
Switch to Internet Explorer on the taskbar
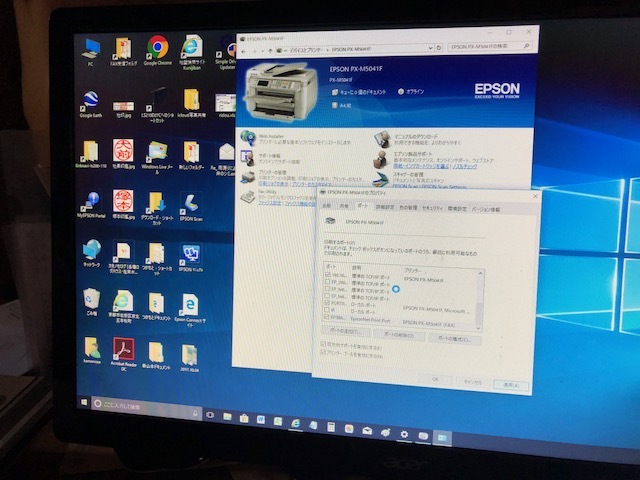(x=295, y=423)
